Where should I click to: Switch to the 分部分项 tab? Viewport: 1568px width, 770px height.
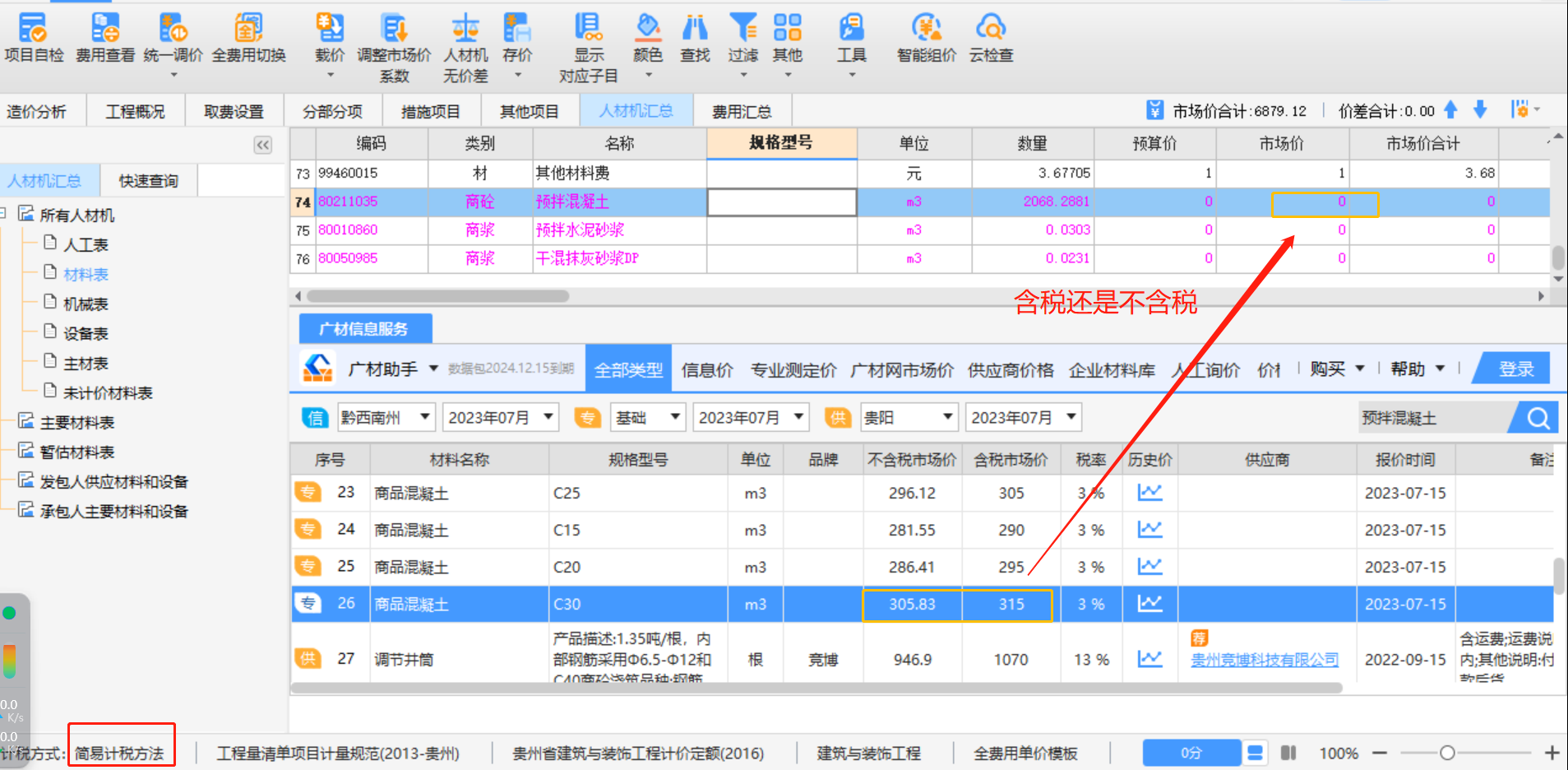pyautogui.click(x=332, y=111)
